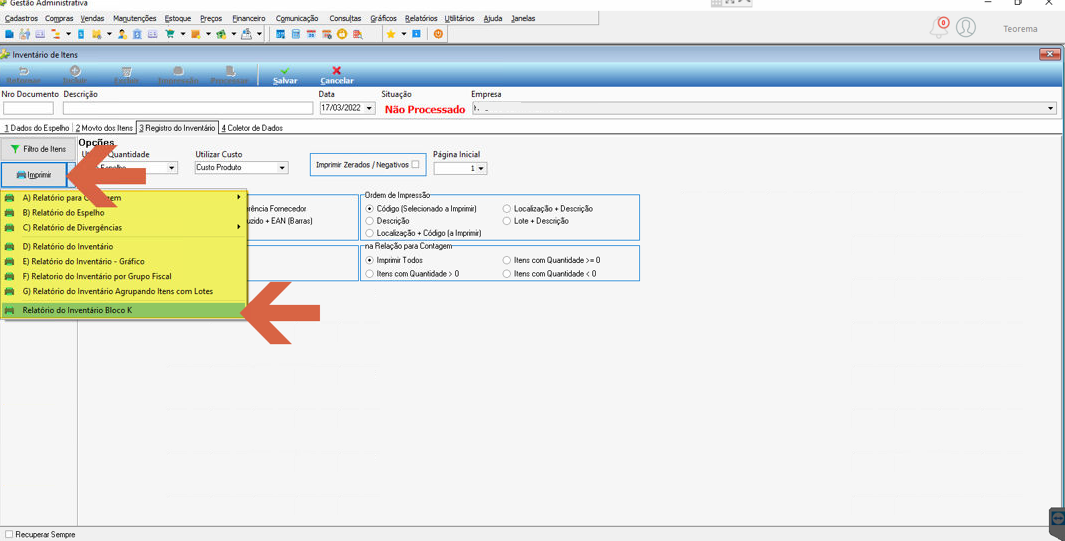The width and height of the screenshot is (1065, 541).
Task: Click the single person toolbar icon
Action: pyautogui.click(x=122, y=33)
